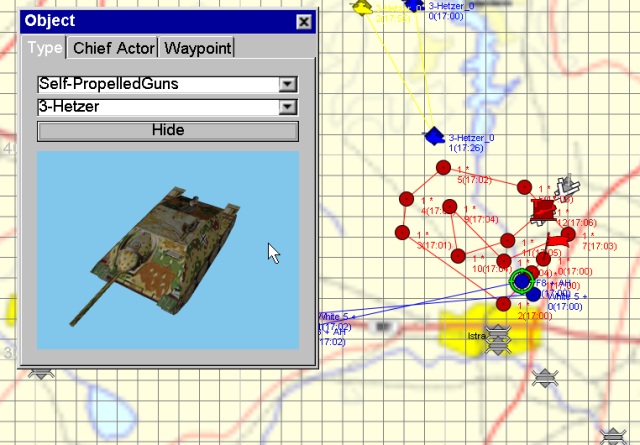Select the bridge icon southeast of Istra
The image size is (640, 445).
click(544, 377)
